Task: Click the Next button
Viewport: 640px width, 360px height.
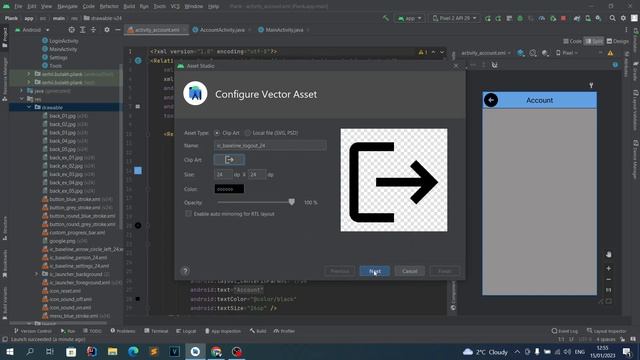Action: pyautogui.click(x=375, y=271)
